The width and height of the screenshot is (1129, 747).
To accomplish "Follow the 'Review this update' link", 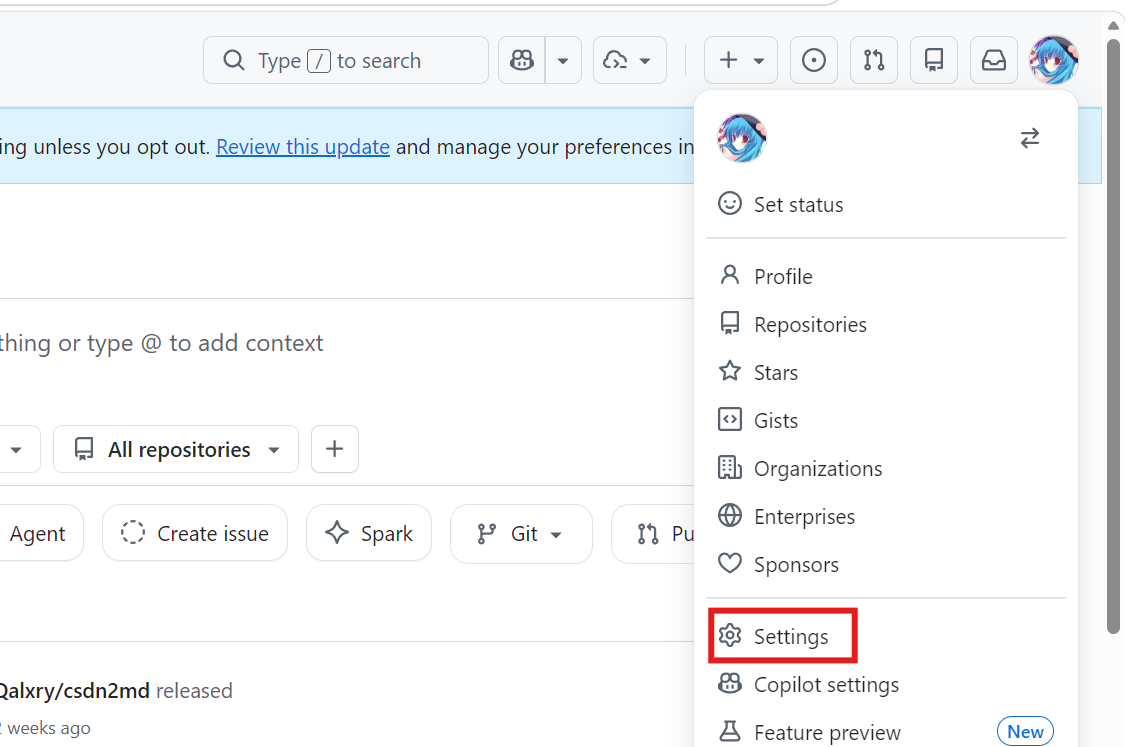I will (302, 147).
